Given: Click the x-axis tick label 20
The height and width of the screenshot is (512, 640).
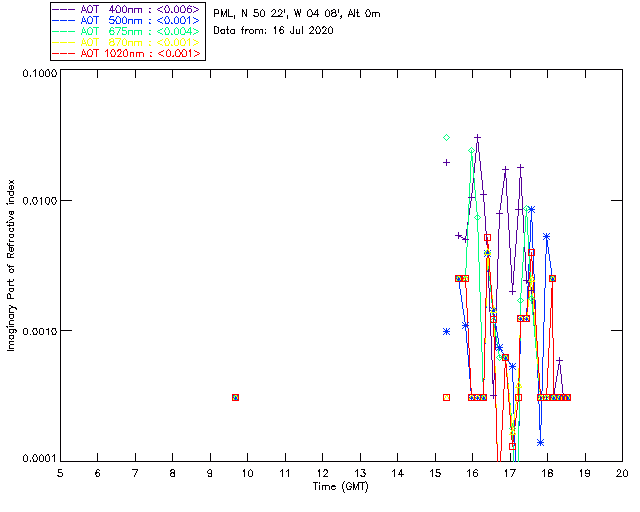Looking at the screenshot, I should 622,473.
